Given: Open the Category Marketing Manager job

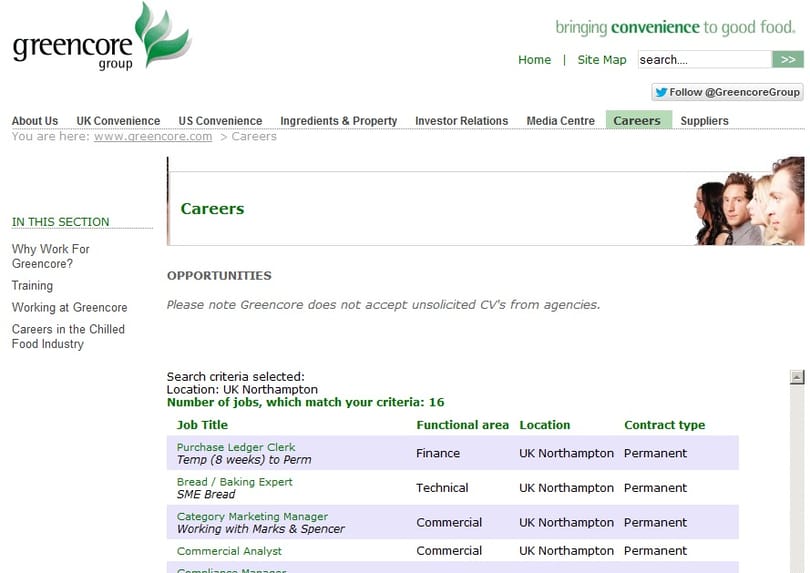Looking at the screenshot, I should [x=252, y=516].
